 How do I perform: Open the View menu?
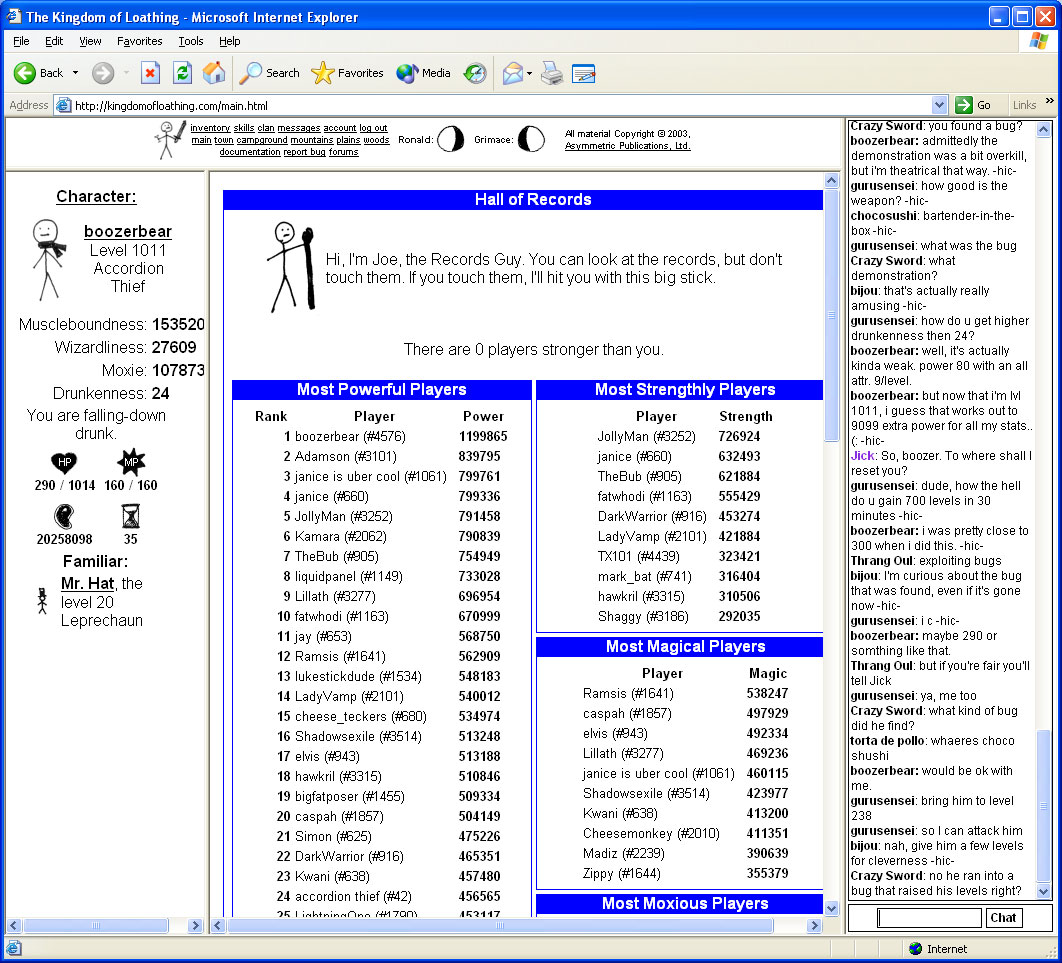pyautogui.click(x=90, y=41)
